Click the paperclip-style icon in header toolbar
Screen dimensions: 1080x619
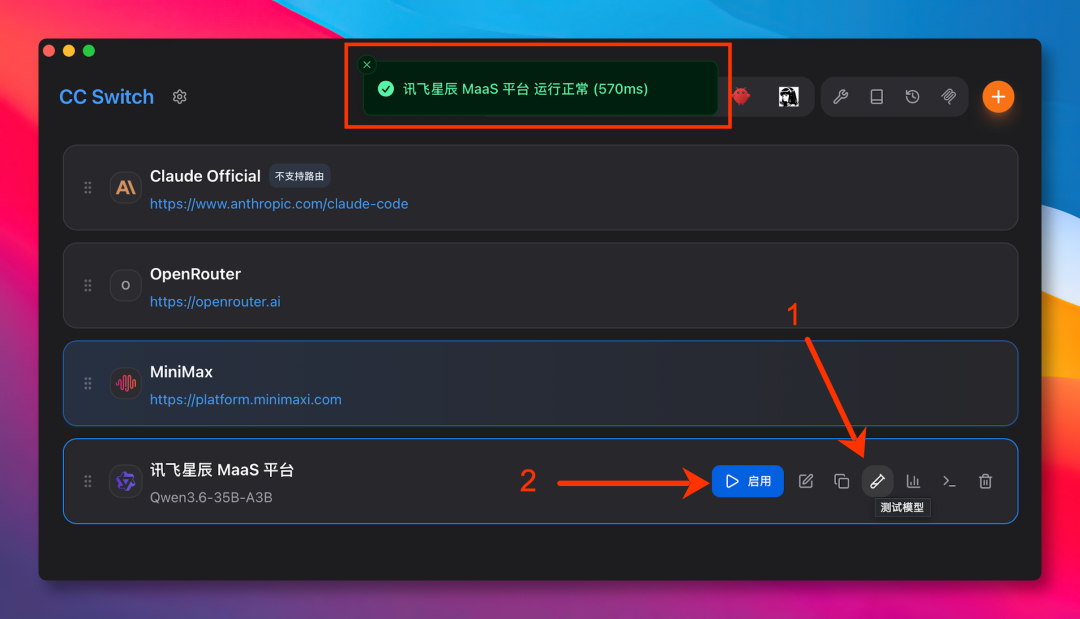point(948,97)
